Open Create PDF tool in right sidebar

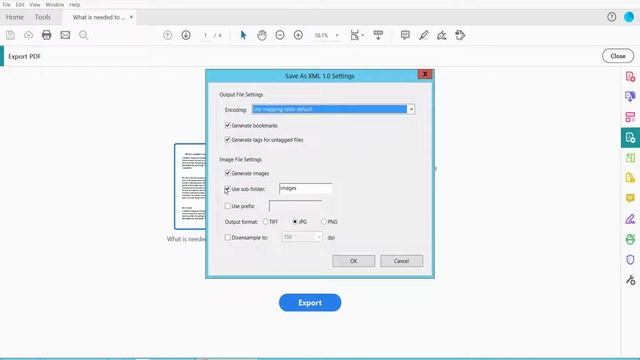630,76
